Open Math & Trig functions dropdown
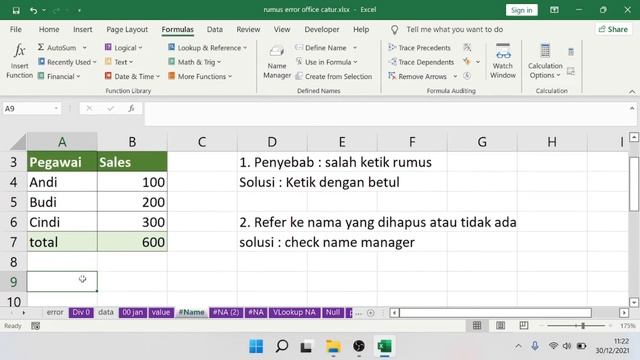Screen dimensions: 640x360 [x=195, y=62]
